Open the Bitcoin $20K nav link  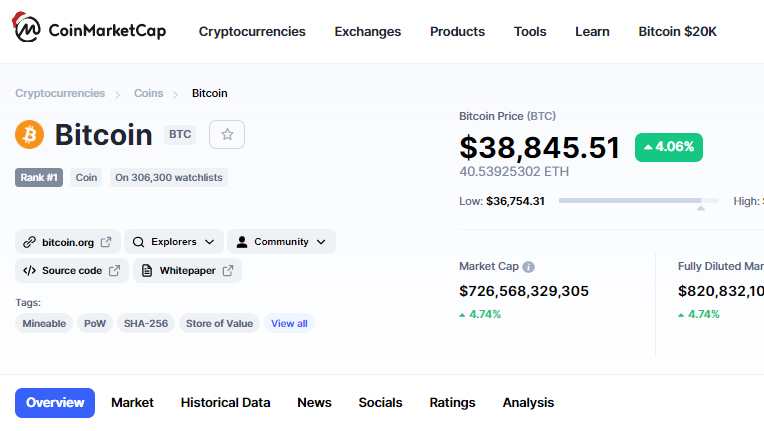point(678,32)
